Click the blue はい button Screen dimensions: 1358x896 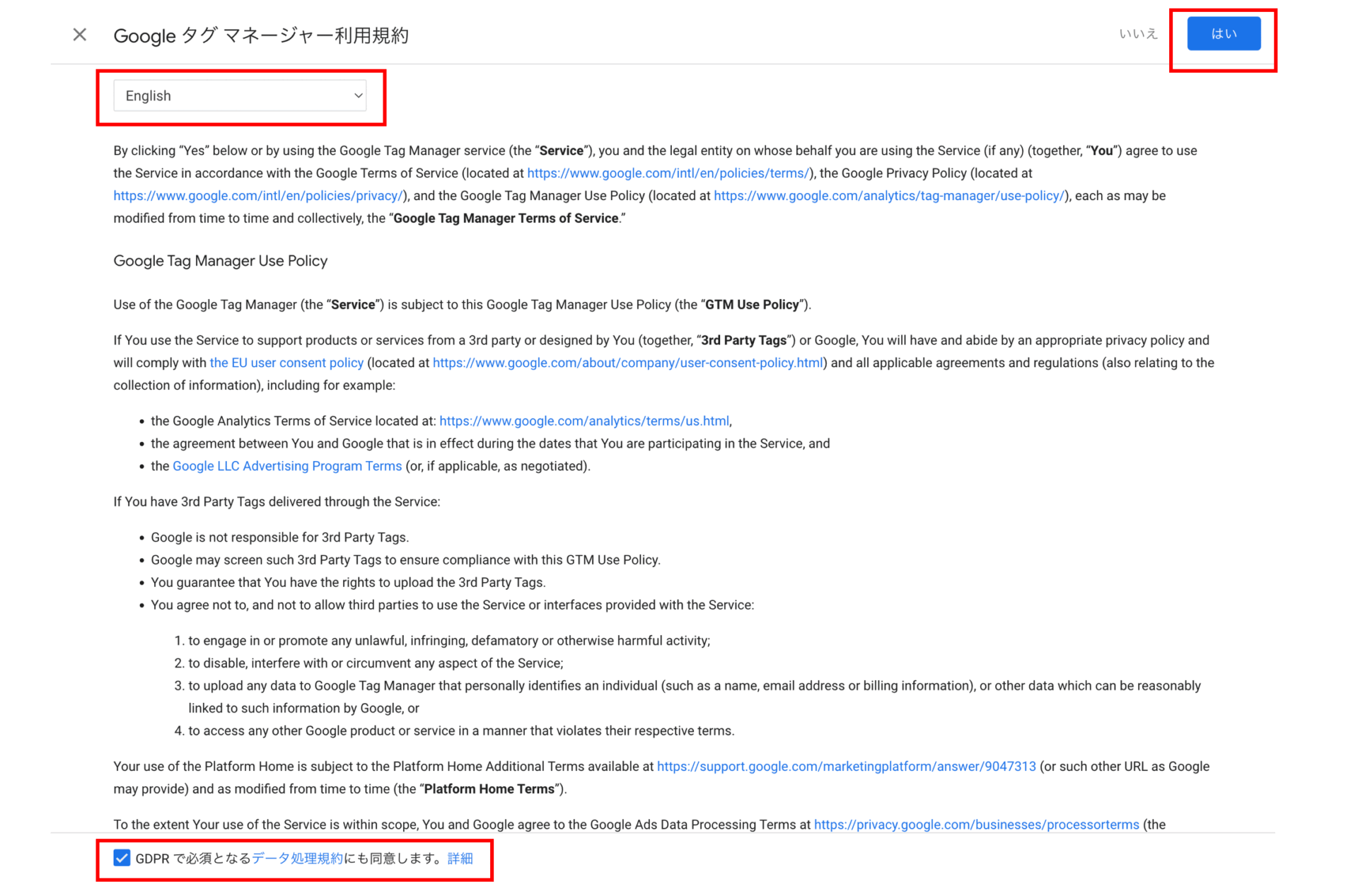point(1224,33)
